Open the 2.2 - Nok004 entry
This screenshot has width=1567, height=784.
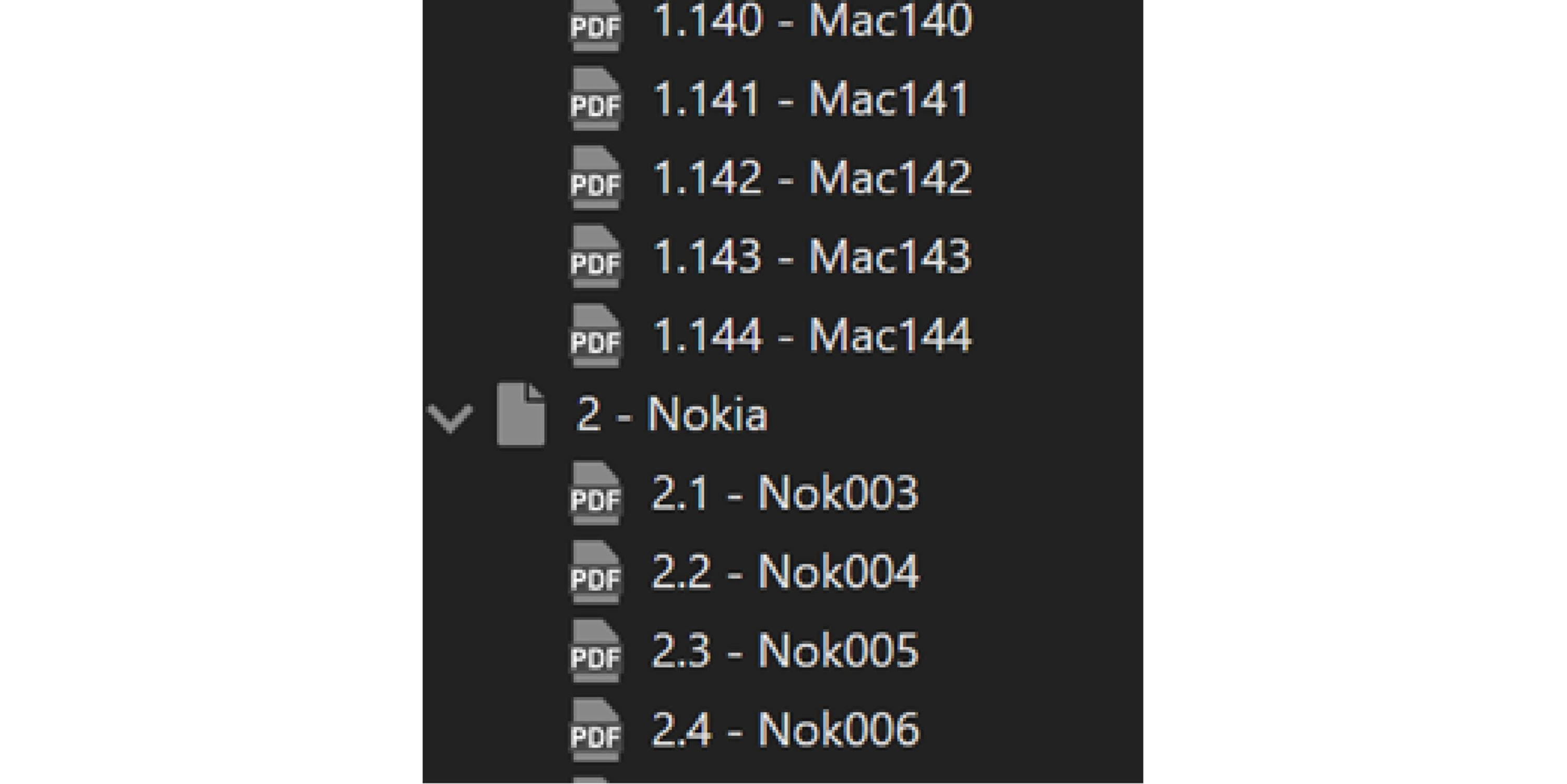tap(785, 572)
